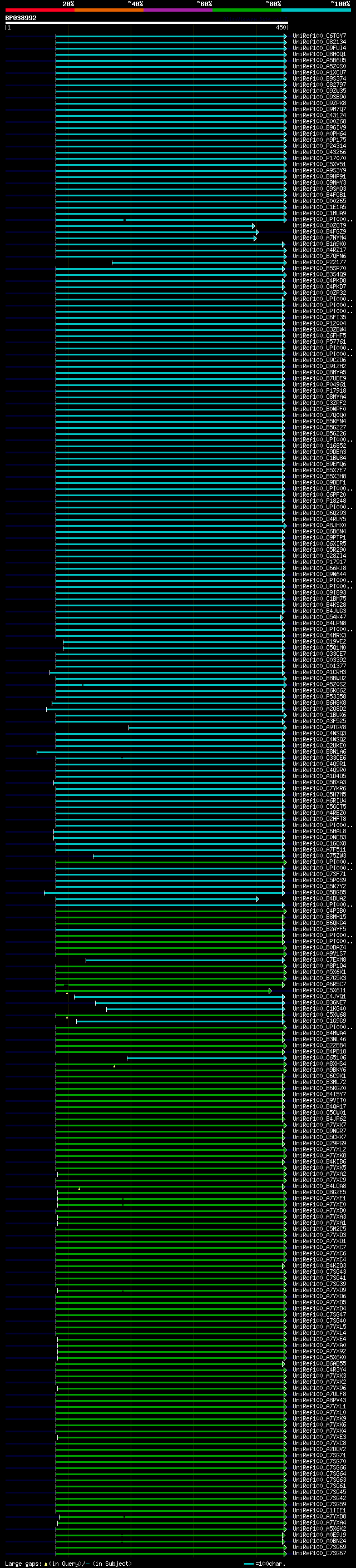Click hit label UniRef100_Q00268
Viewport: 356px width, 1568px height.
[319, 122]
